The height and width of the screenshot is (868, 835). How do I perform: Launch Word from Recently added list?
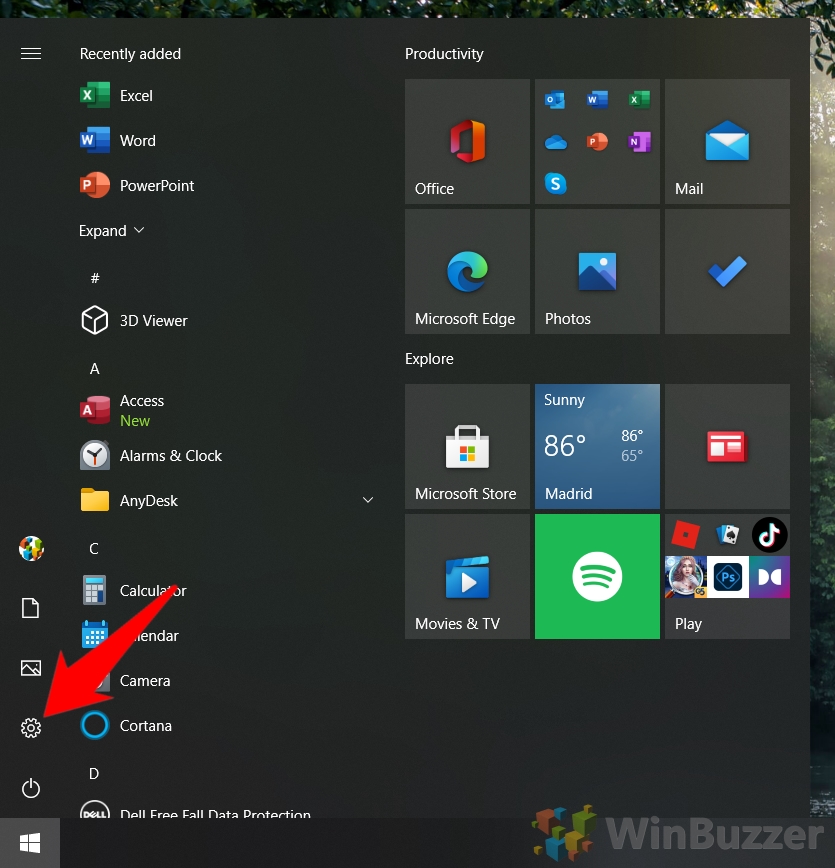pyautogui.click(x=118, y=141)
